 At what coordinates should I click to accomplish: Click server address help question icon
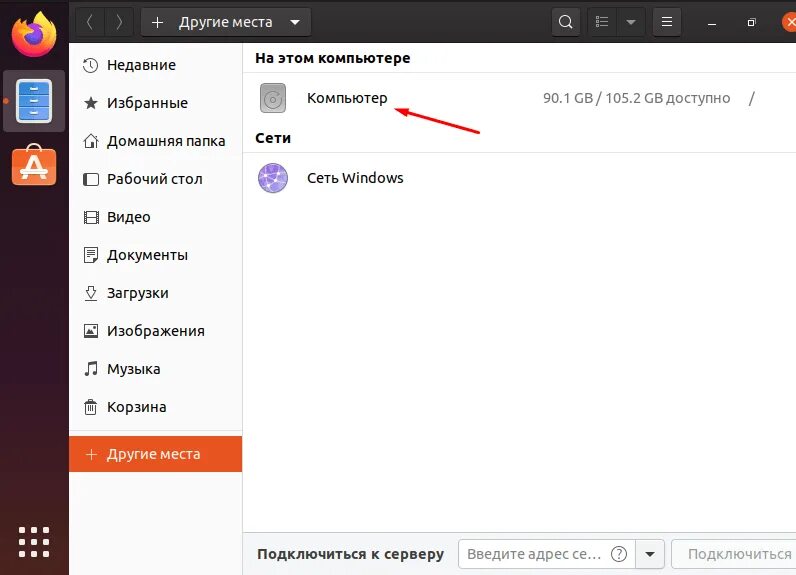pyautogui.click(x=620, y=553)
